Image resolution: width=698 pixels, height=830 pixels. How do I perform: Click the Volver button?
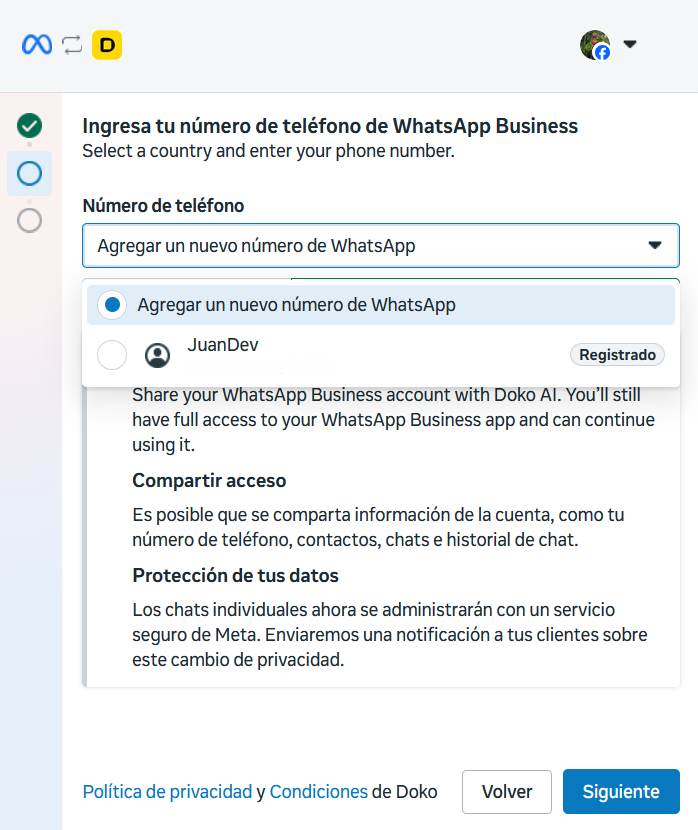(x=507, y=792)
